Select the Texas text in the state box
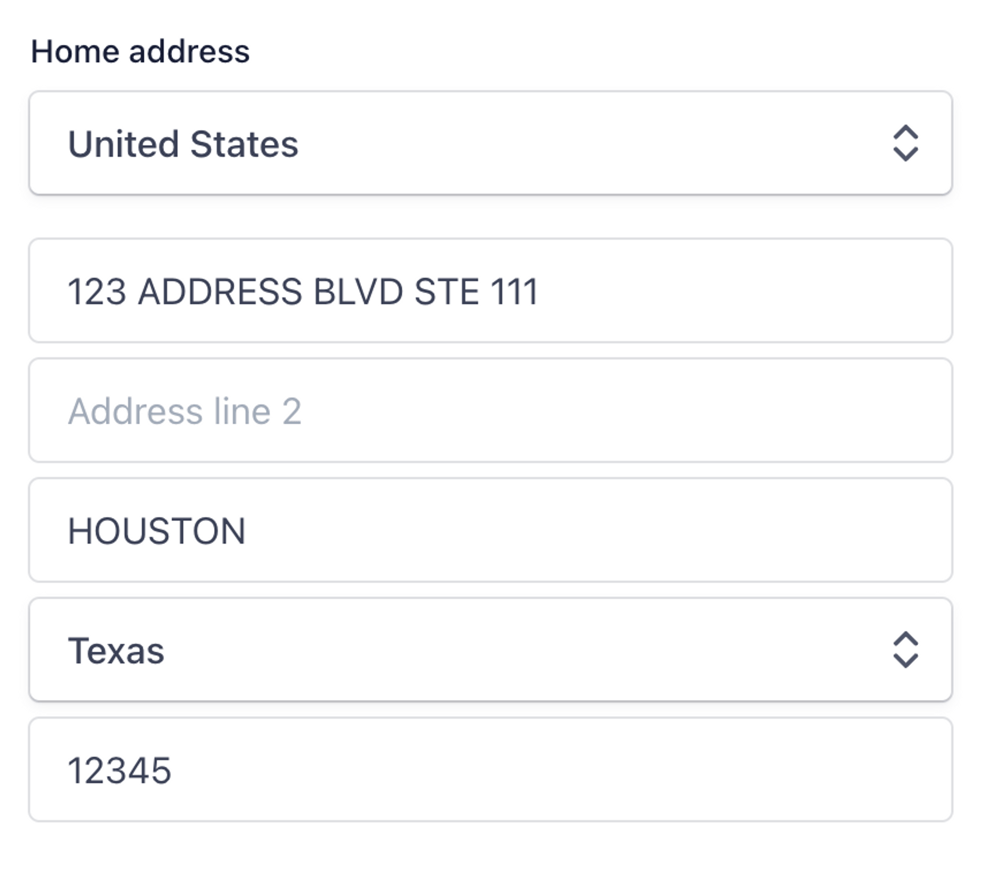The height and width of the screenshot is (873, 997). [x=116, y=650]
